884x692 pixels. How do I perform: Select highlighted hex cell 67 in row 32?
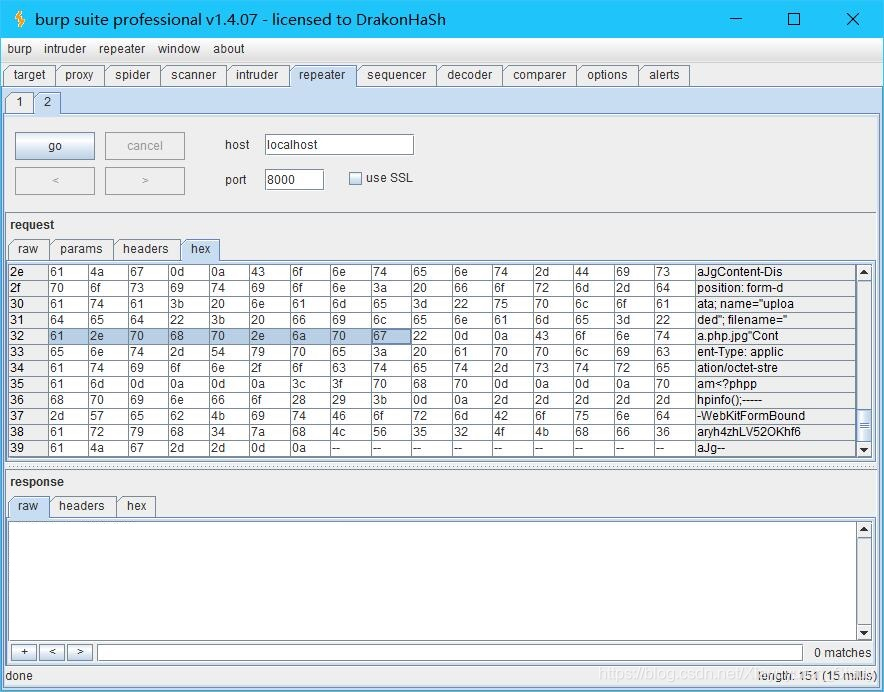391,336
